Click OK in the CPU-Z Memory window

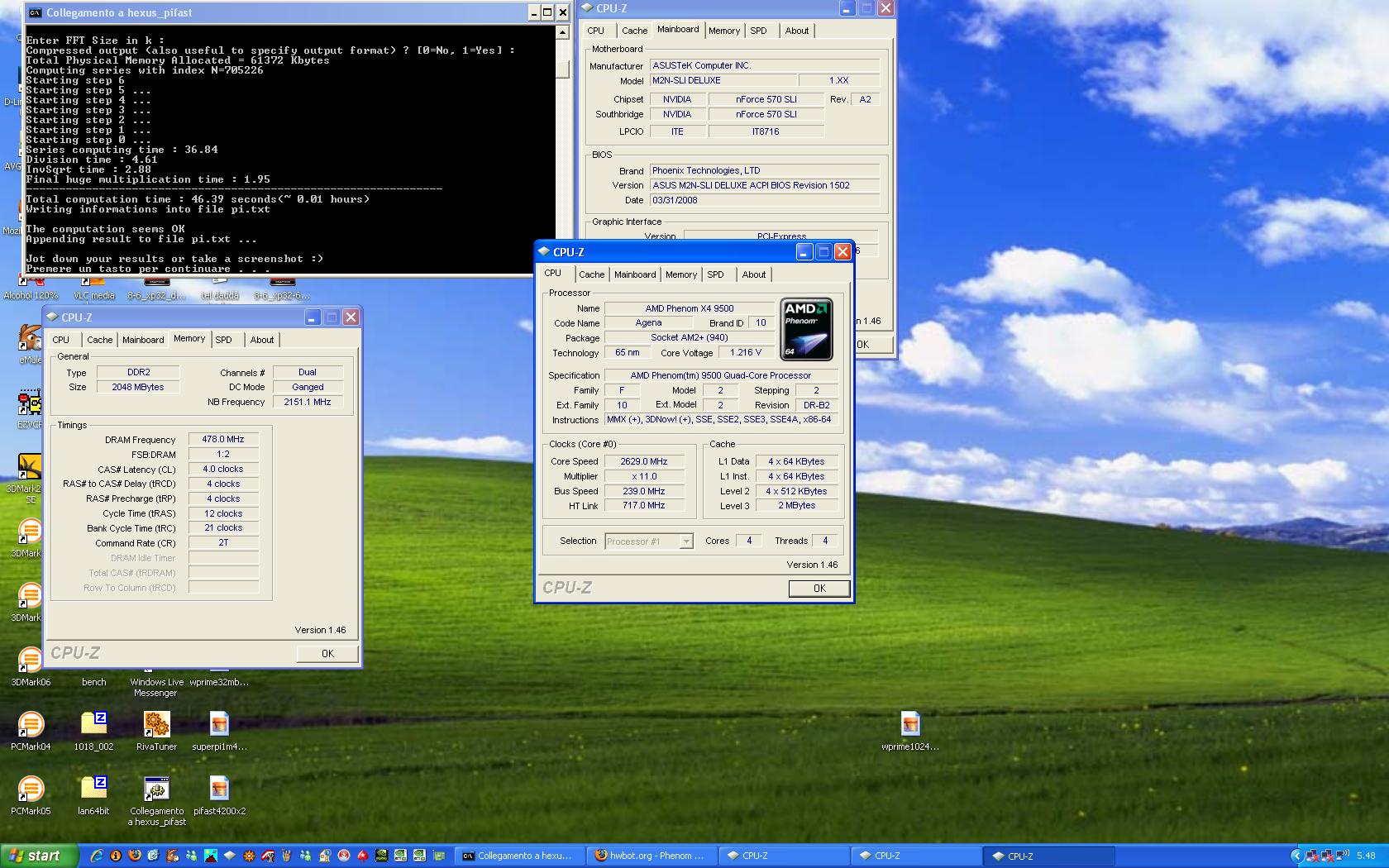click(328, 654)
